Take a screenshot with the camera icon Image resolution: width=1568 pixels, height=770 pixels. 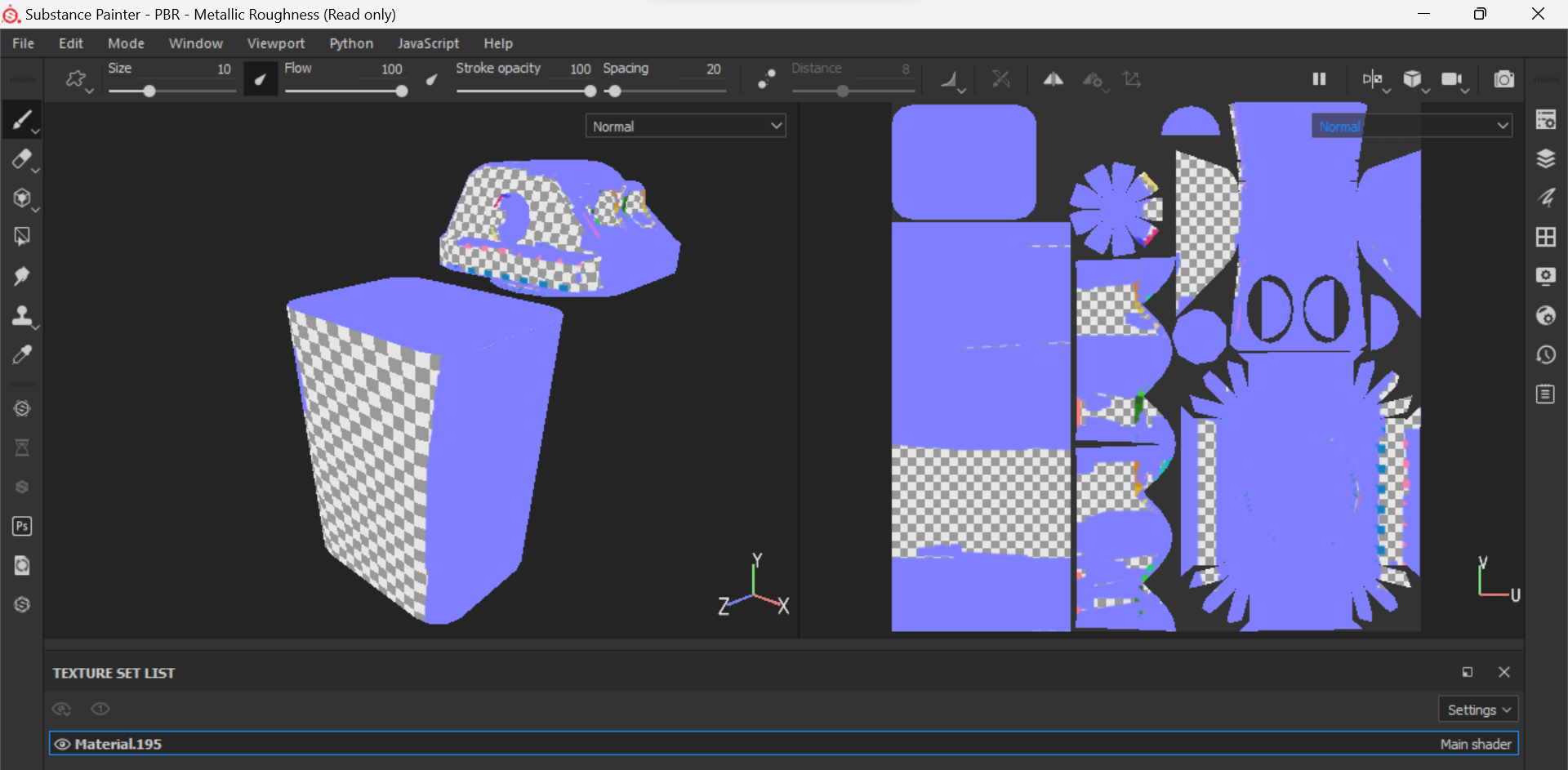pos(1505,79)
